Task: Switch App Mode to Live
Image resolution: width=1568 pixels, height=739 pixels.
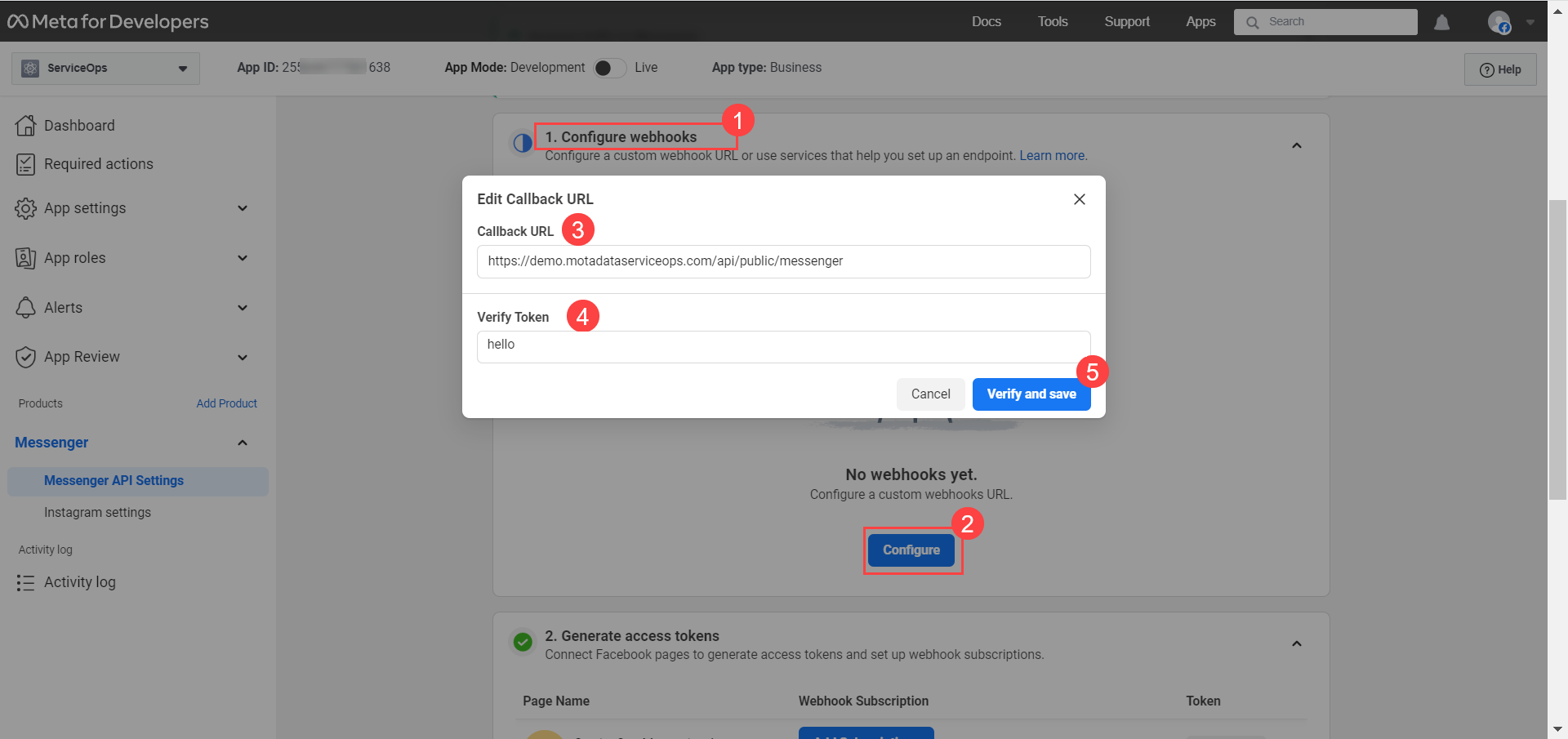Action: point(609,68)
